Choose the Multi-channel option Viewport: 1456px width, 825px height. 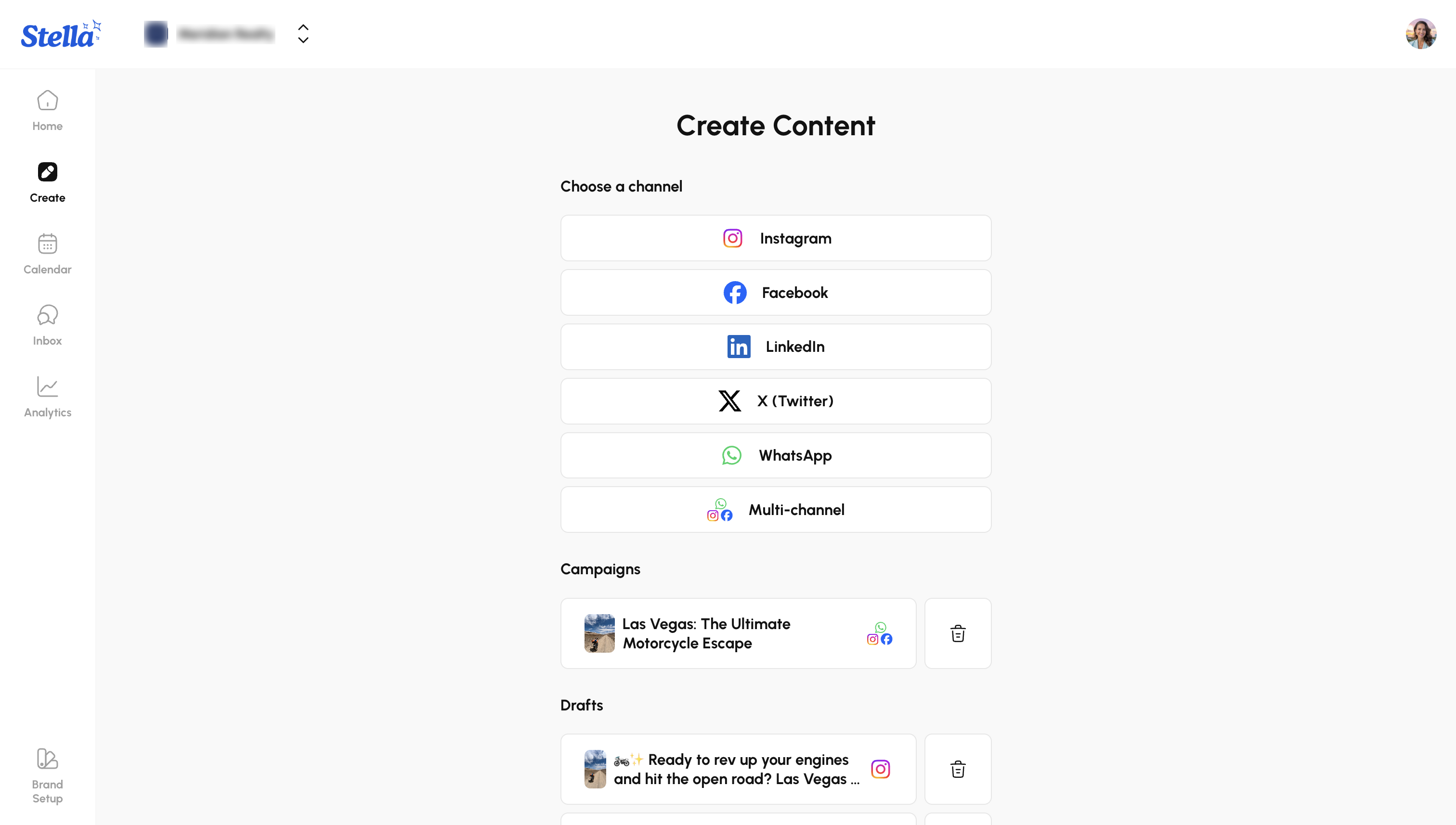tap(776, 510)
